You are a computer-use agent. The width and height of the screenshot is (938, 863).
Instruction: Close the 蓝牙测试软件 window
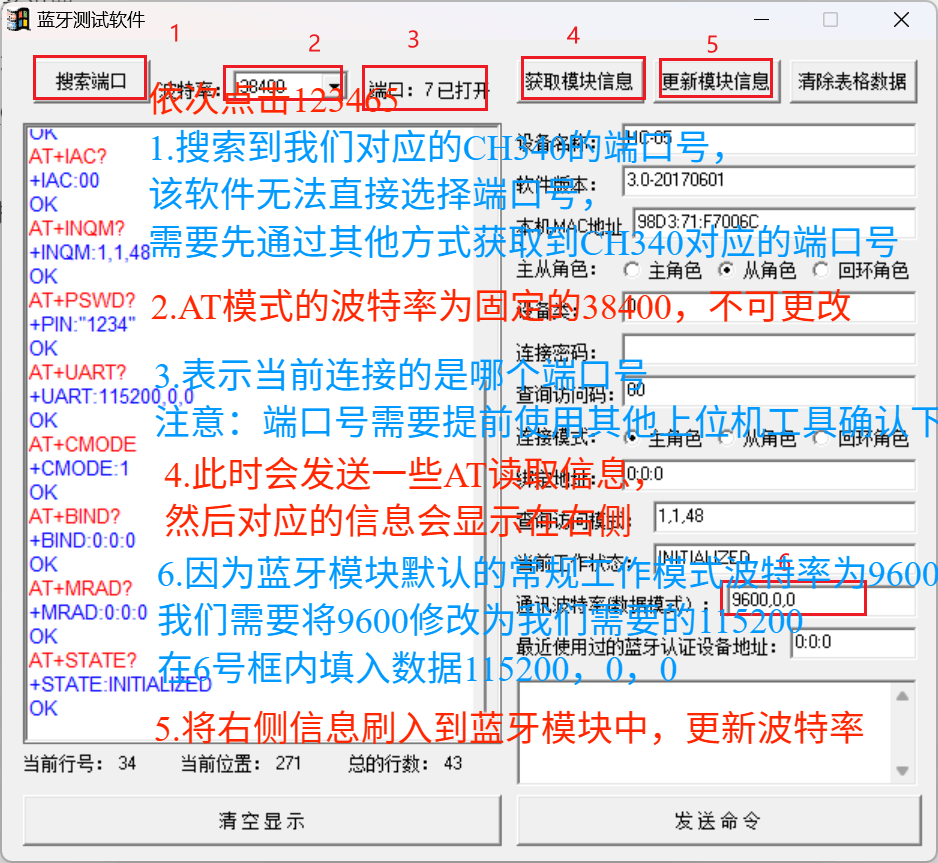point(901,20)
